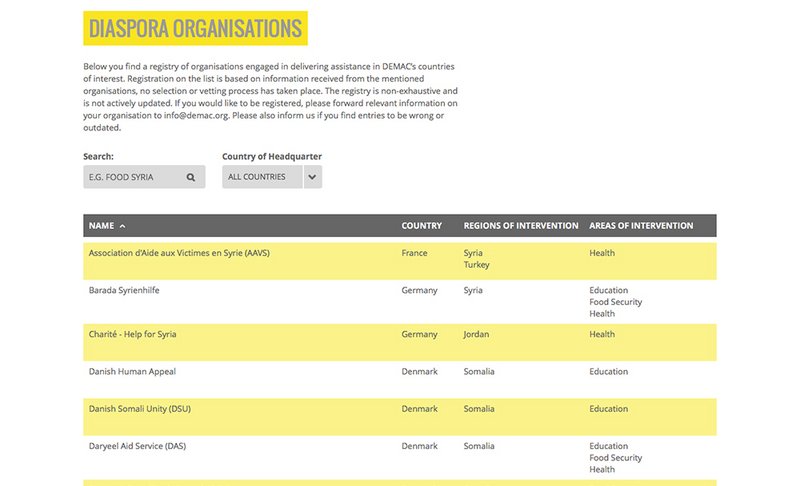Click Health in Barada Syrienhilfe row
This screenshot has height=486, width=800.
[602, 314]
